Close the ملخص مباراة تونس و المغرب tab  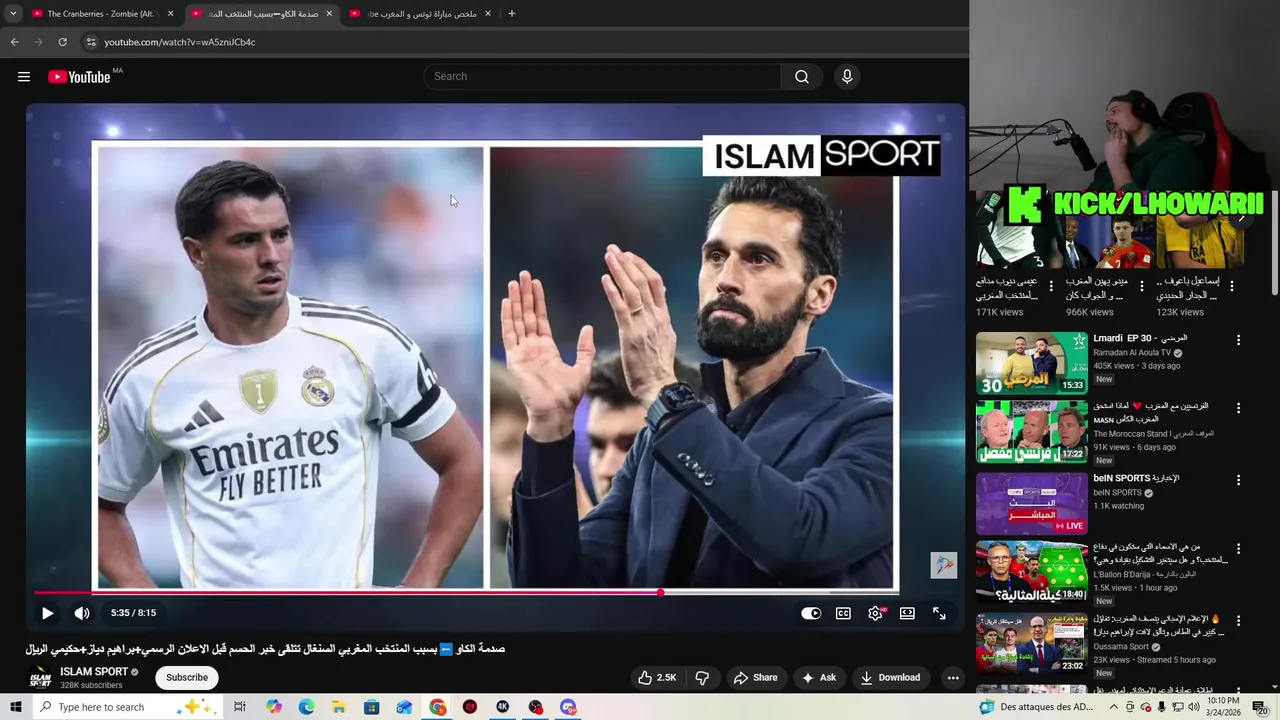click(x=488, y=14)
